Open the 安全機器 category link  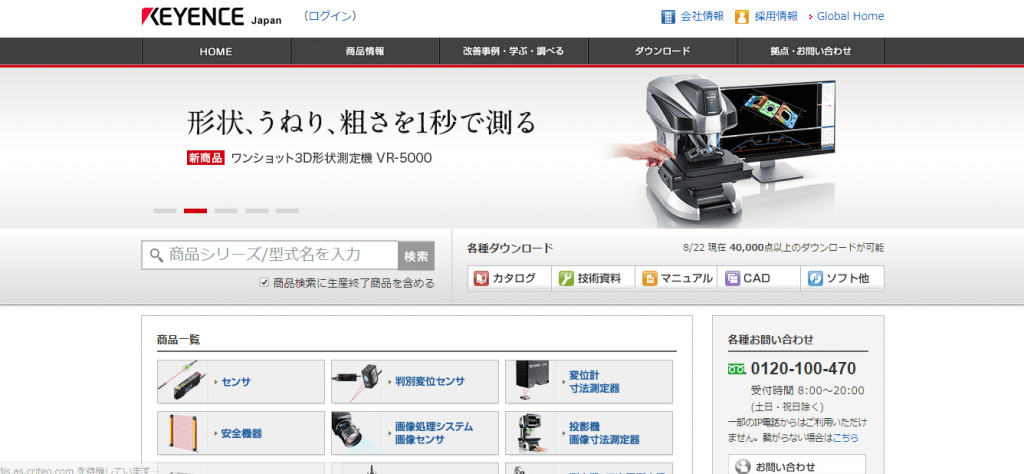coord(241,433)
